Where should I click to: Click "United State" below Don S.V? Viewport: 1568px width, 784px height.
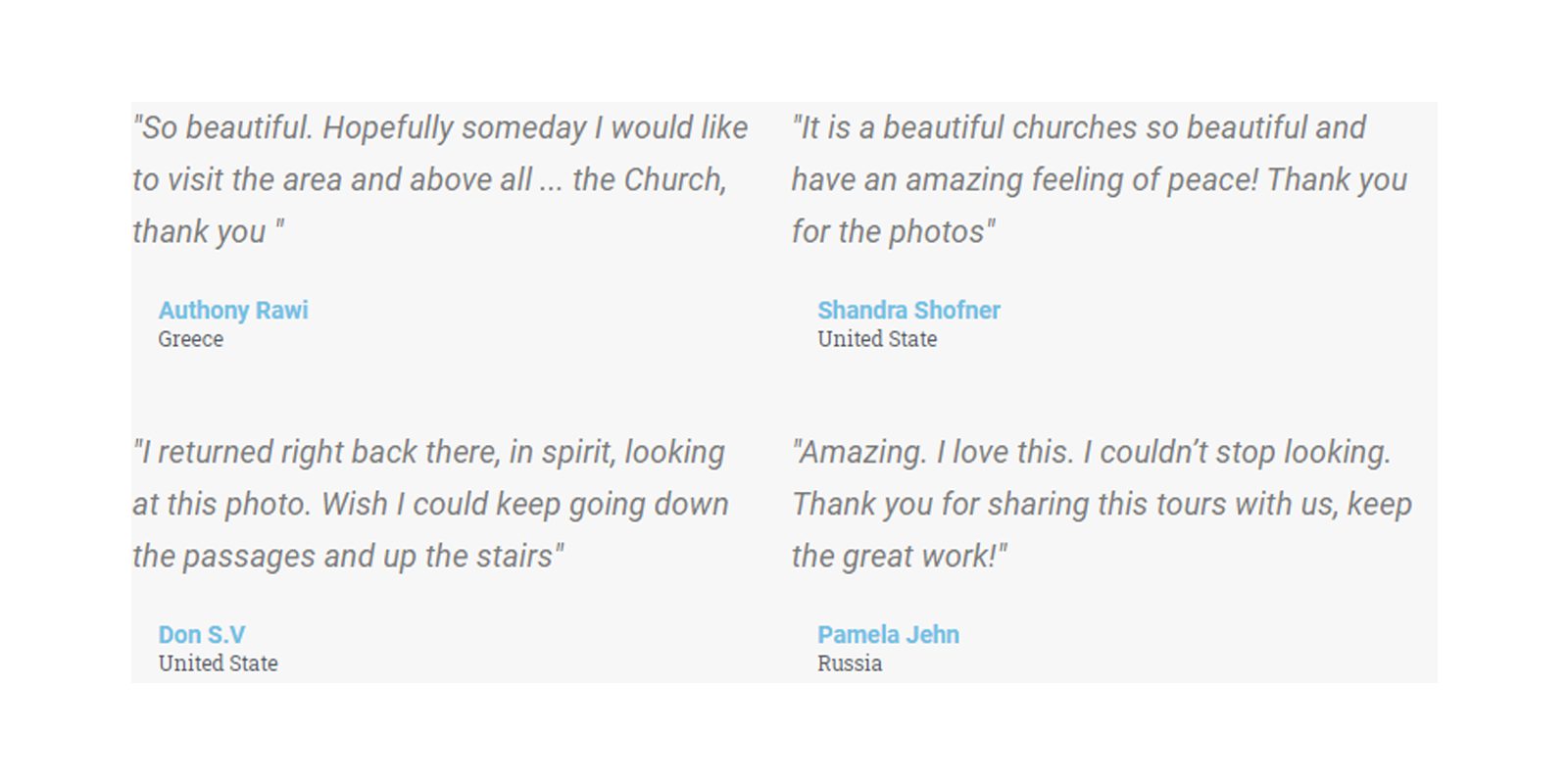click(x=219, y=663)
